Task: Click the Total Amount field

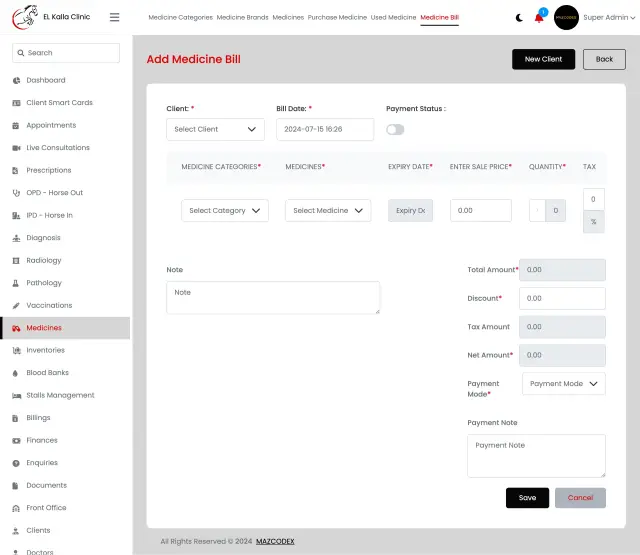Action: (562, 270)
